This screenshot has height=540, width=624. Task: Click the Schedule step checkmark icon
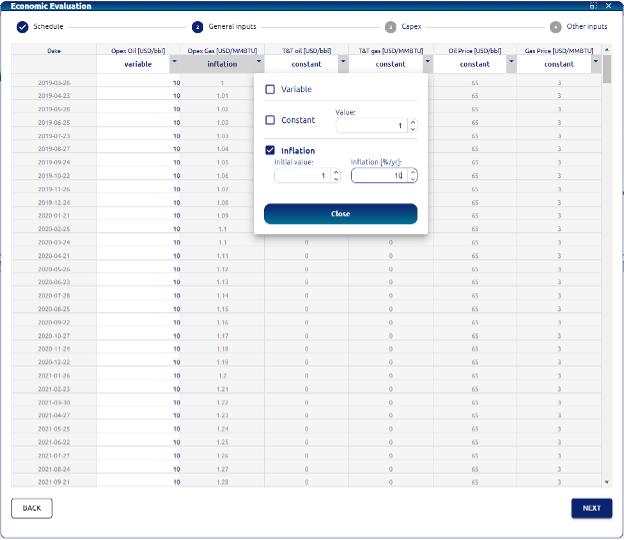tap(22, 27)
